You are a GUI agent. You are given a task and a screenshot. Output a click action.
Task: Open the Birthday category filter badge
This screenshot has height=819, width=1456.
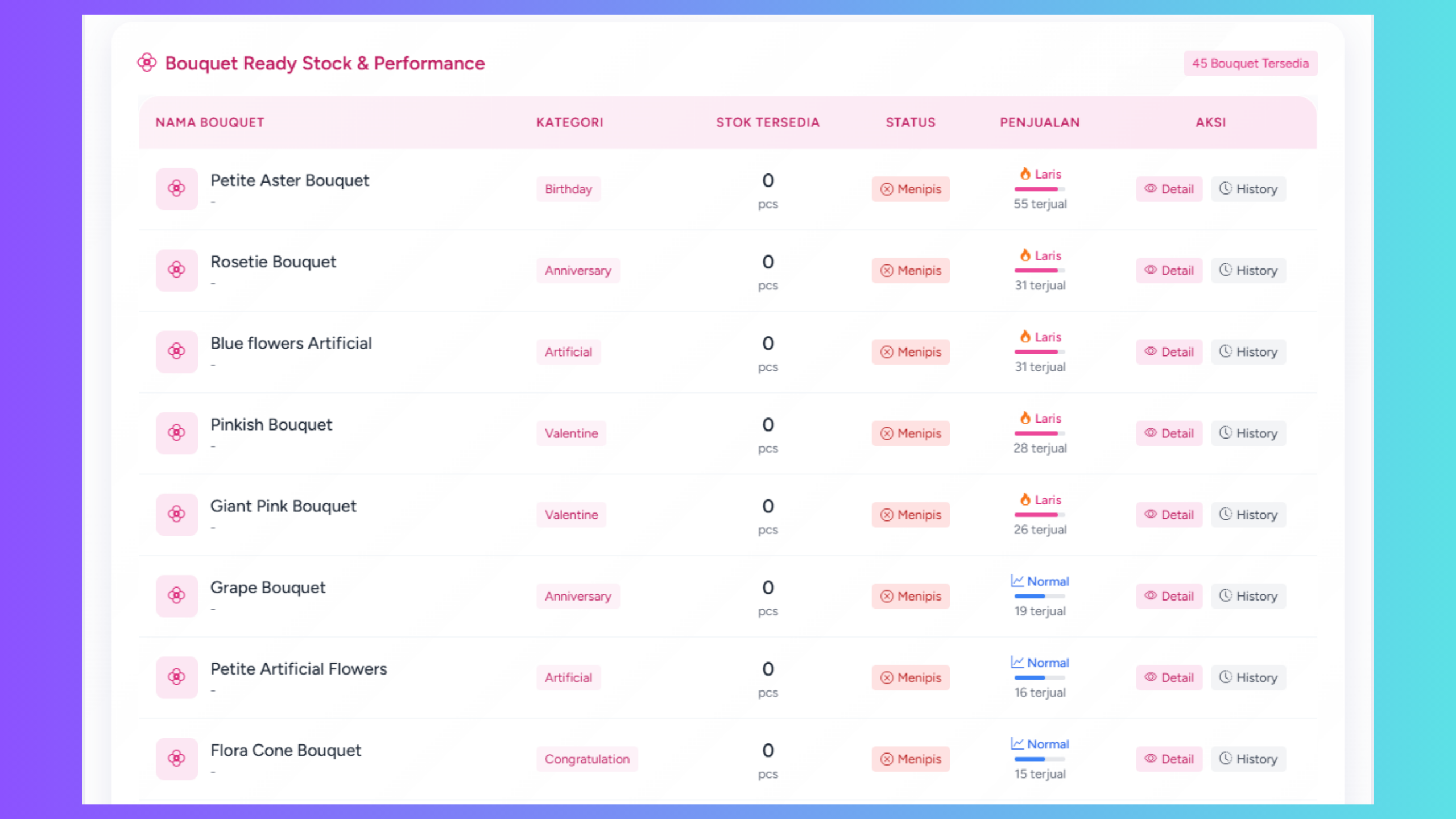pyautogui.click(x=568, y=189)
